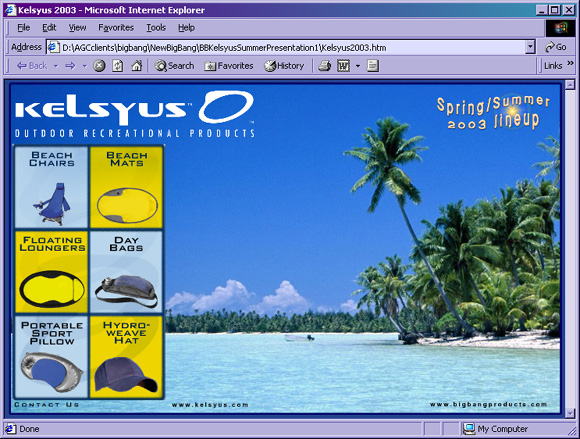Open the Back history dropdown arrow
The height and width of the screenshot is (439, 580).
tap(56, 66)
